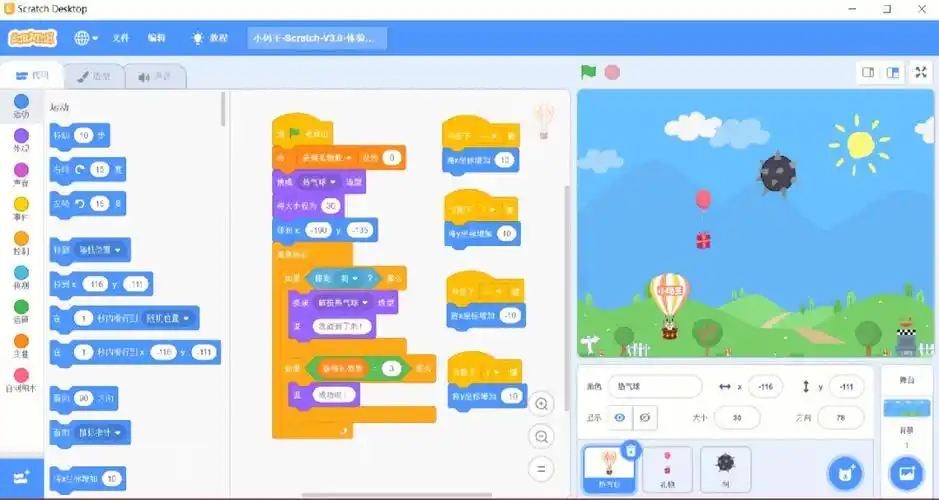The image size is (939, 500).
Task: Select the pink My Blocks category
Action: [x=21, y=380]
